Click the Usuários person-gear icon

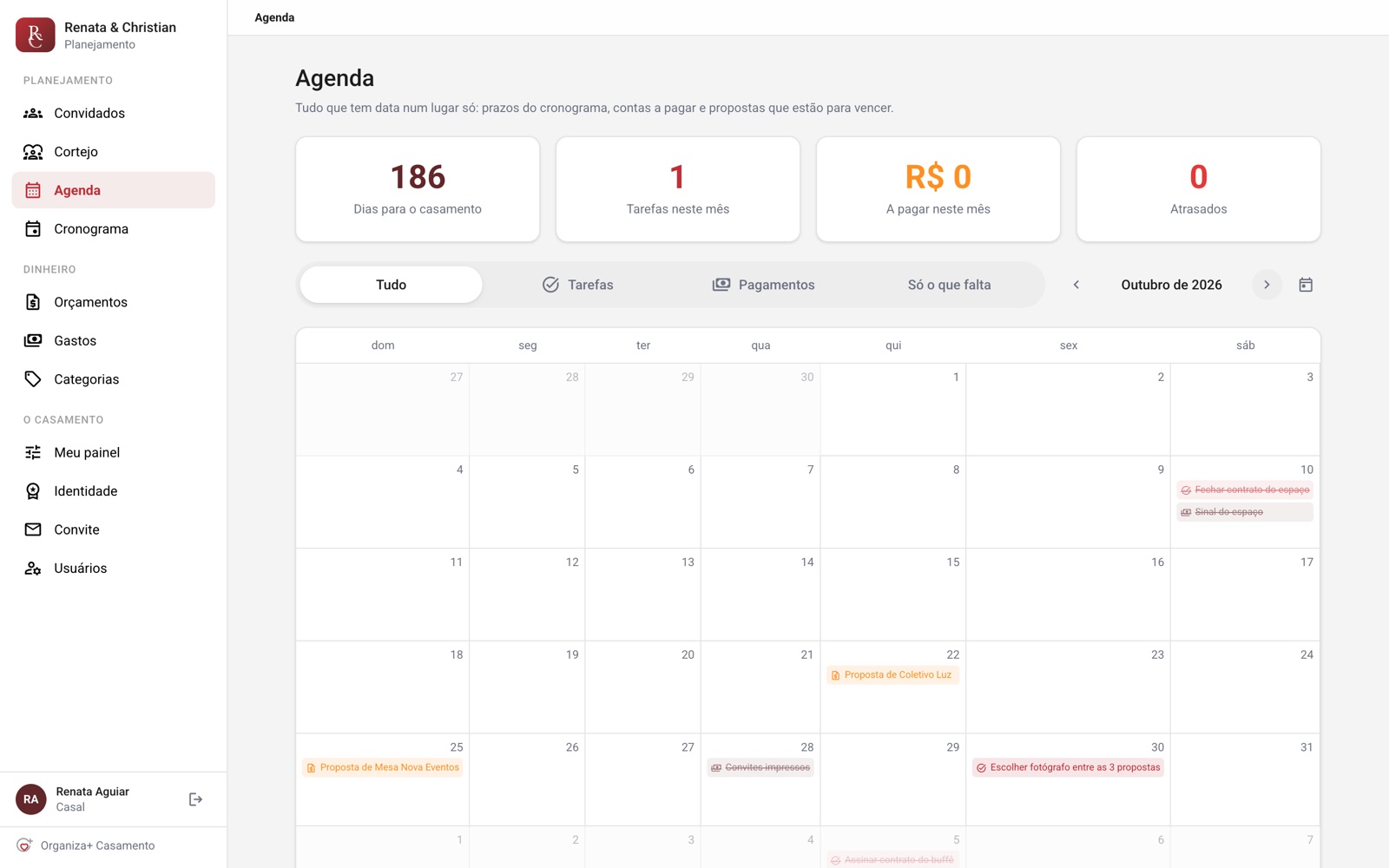33,569
